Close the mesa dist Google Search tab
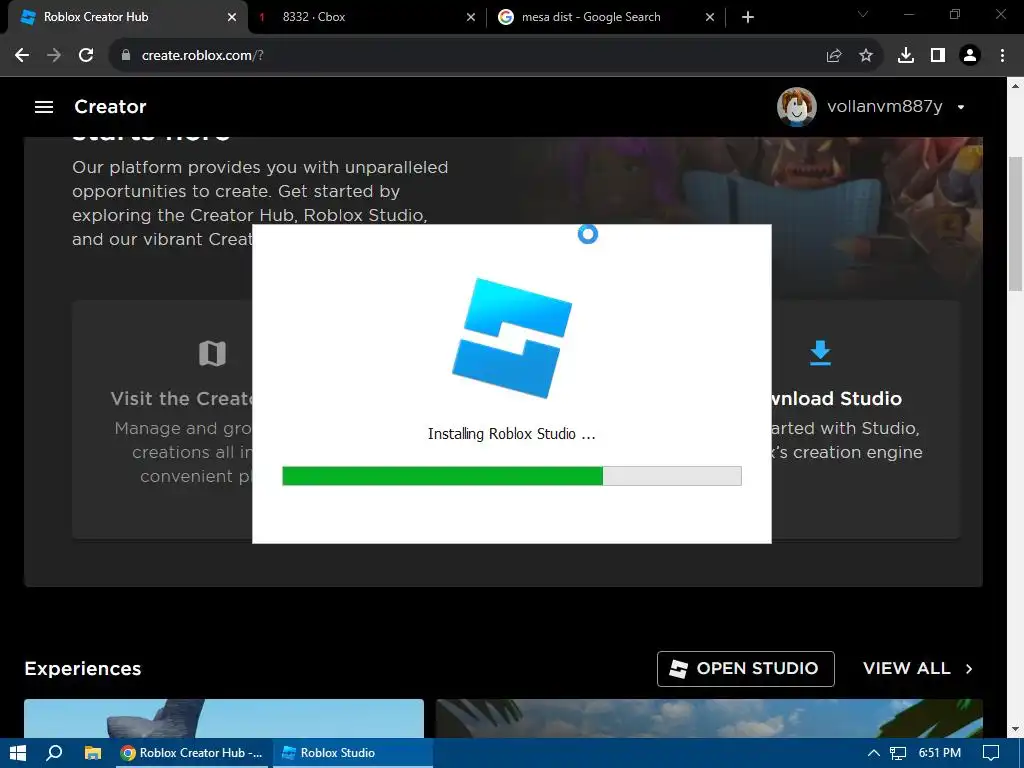 point(710,18)
